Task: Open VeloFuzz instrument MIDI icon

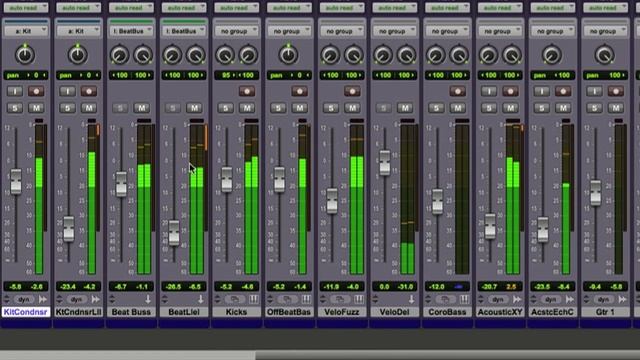Action: (359, 299)
